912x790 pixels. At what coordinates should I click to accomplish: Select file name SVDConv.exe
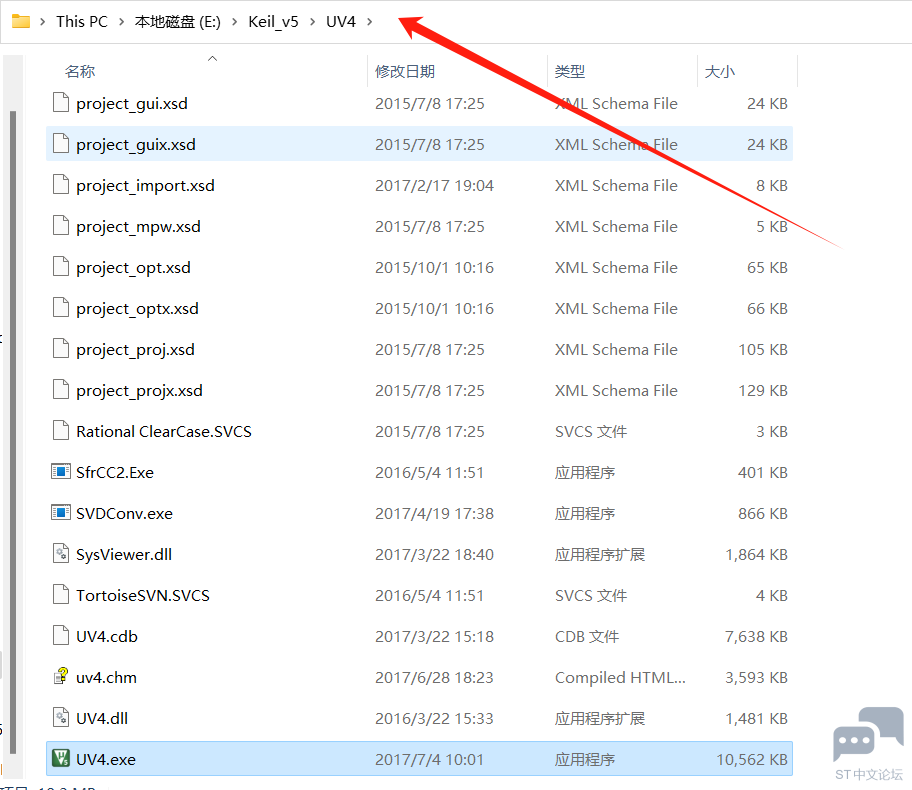[x=124, y=514]
